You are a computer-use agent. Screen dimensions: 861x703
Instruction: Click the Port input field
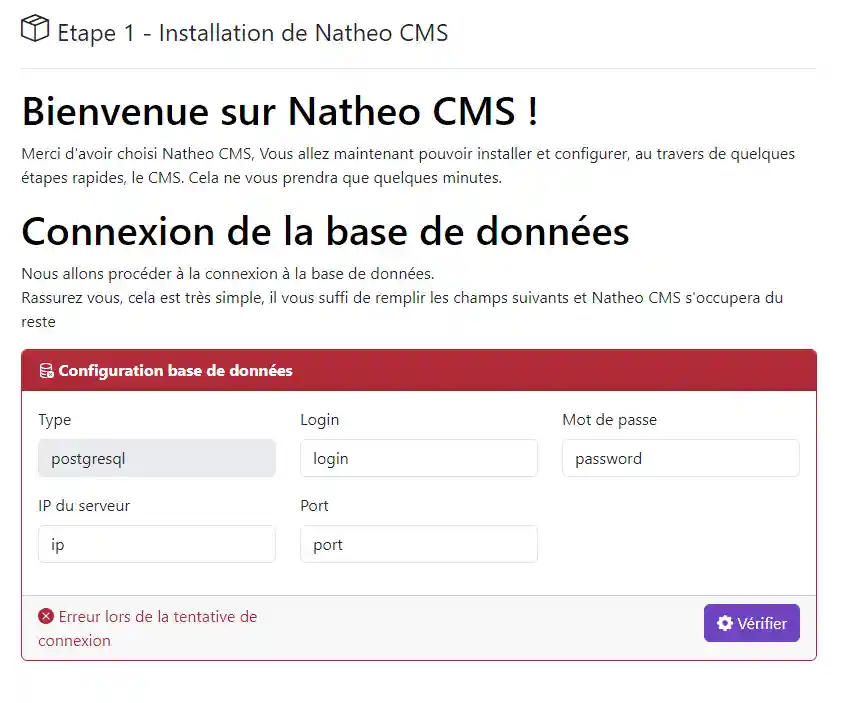(419, 544)
